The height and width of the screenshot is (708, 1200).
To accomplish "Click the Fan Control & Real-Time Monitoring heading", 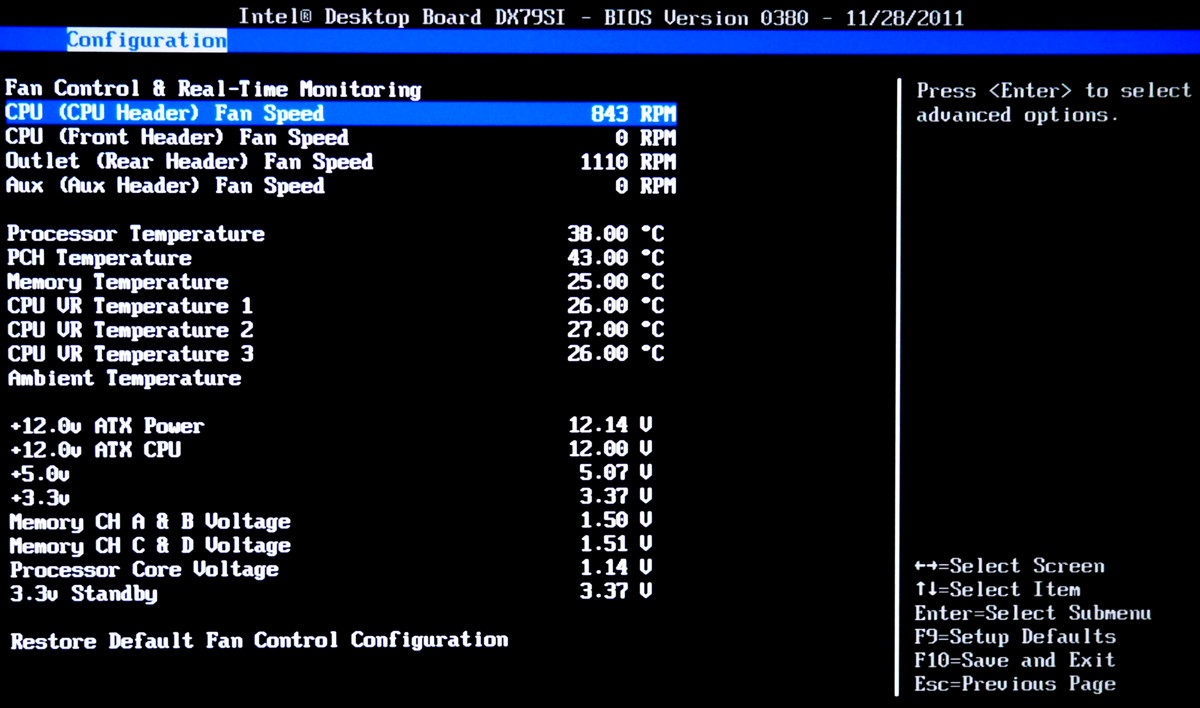I will 213,89.
